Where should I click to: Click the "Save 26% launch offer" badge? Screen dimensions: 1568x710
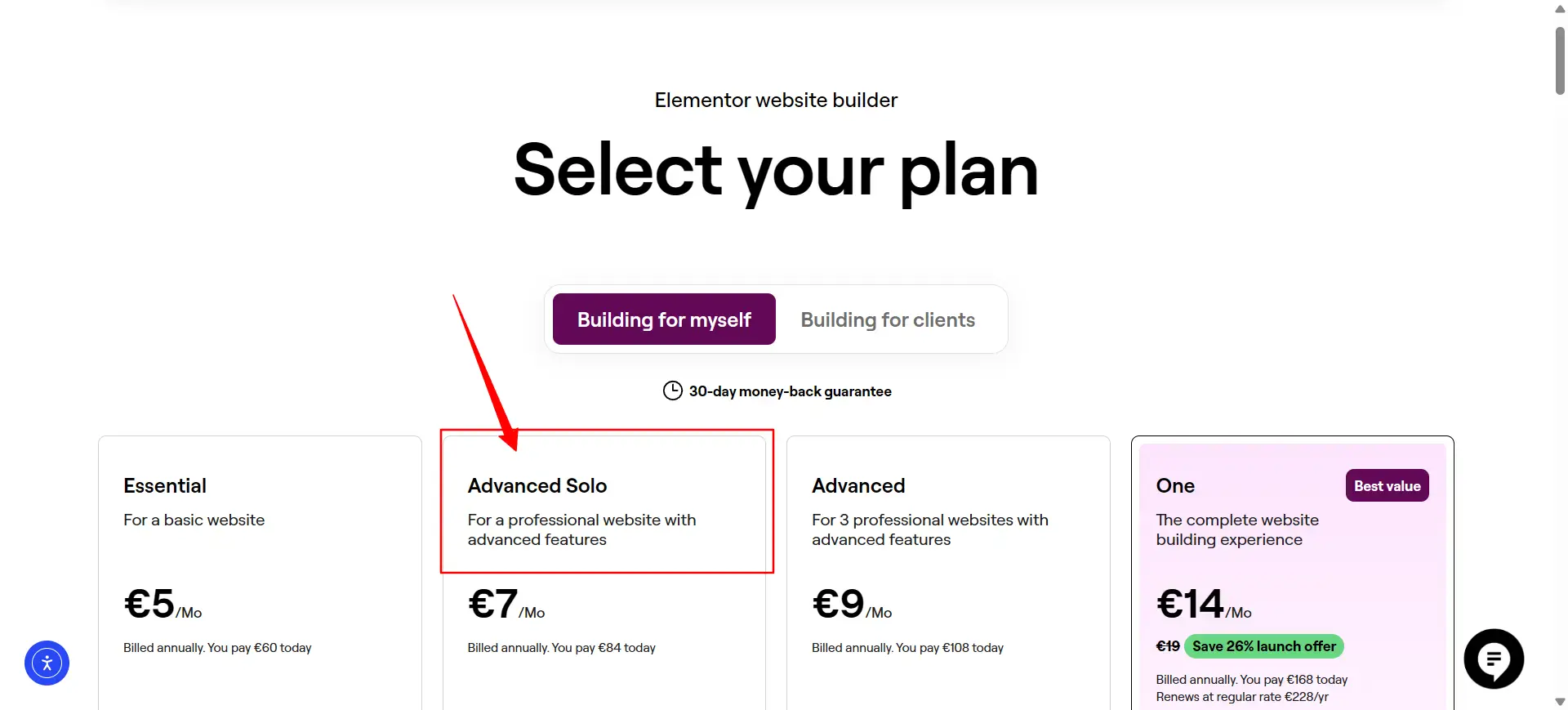pos(1264,646)
